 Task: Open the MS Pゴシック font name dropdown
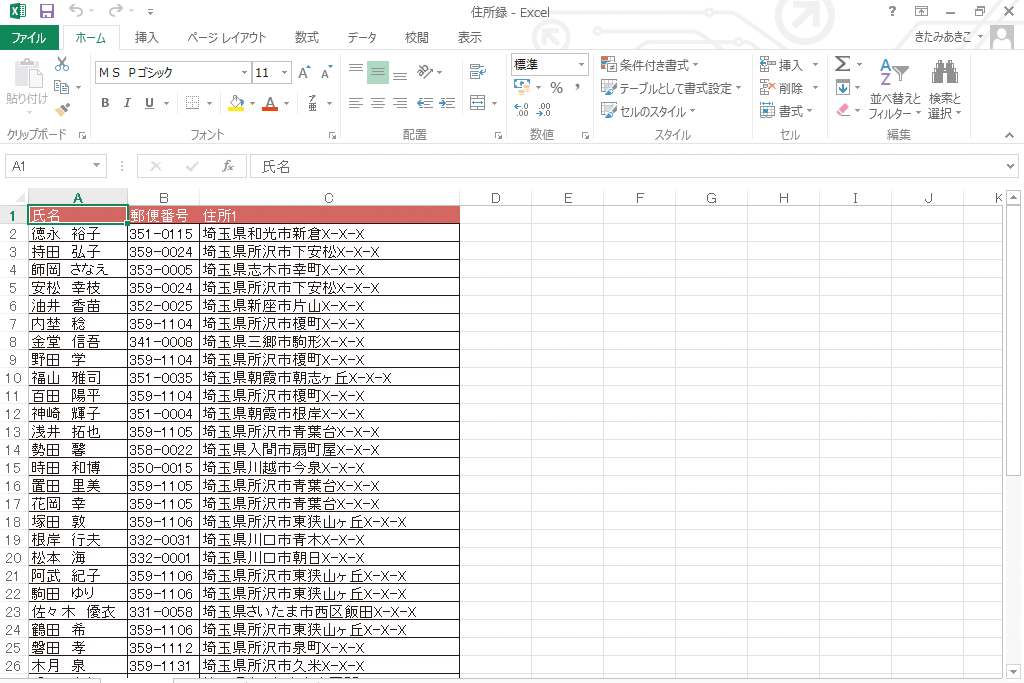(x=244, y=72)
